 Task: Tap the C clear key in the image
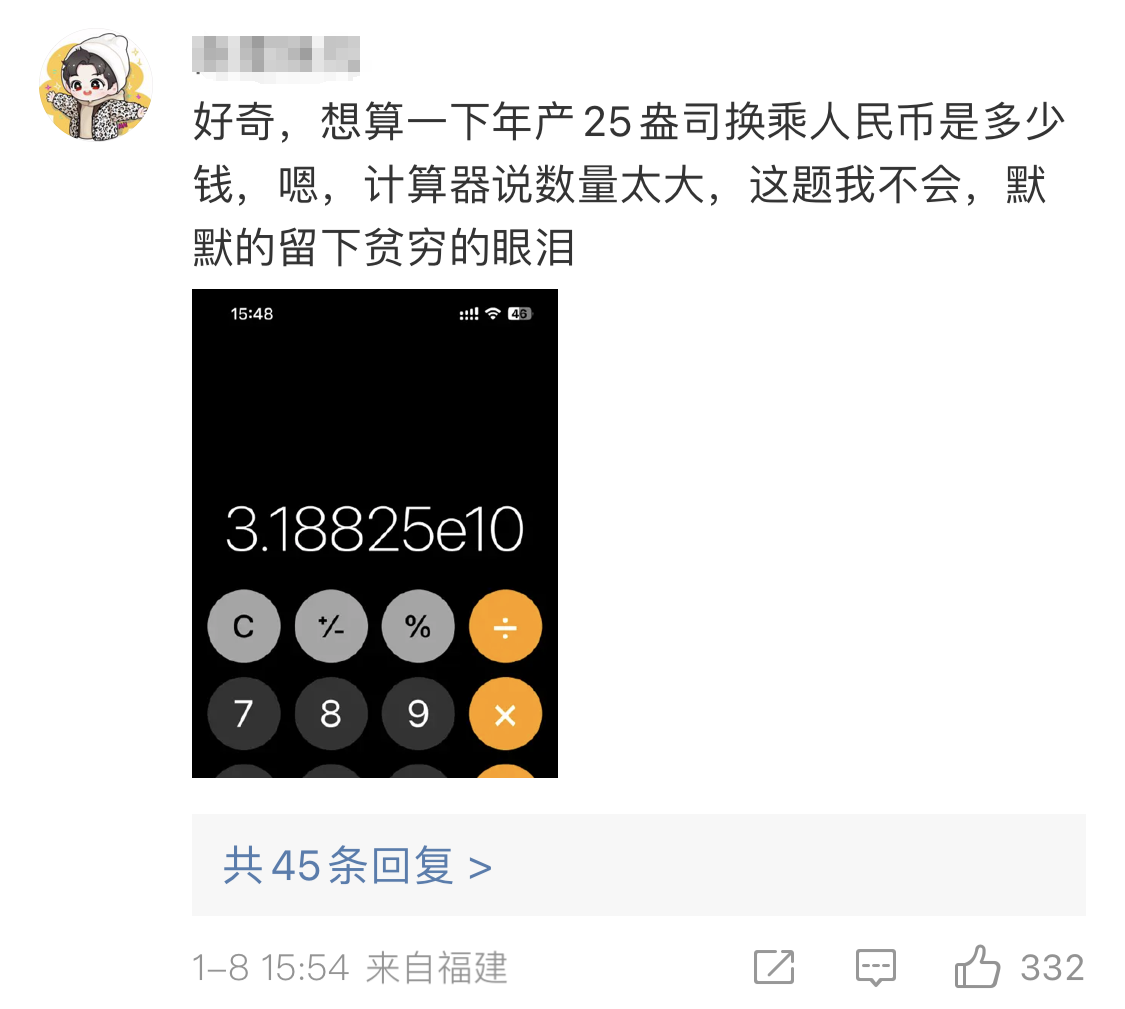244,626
